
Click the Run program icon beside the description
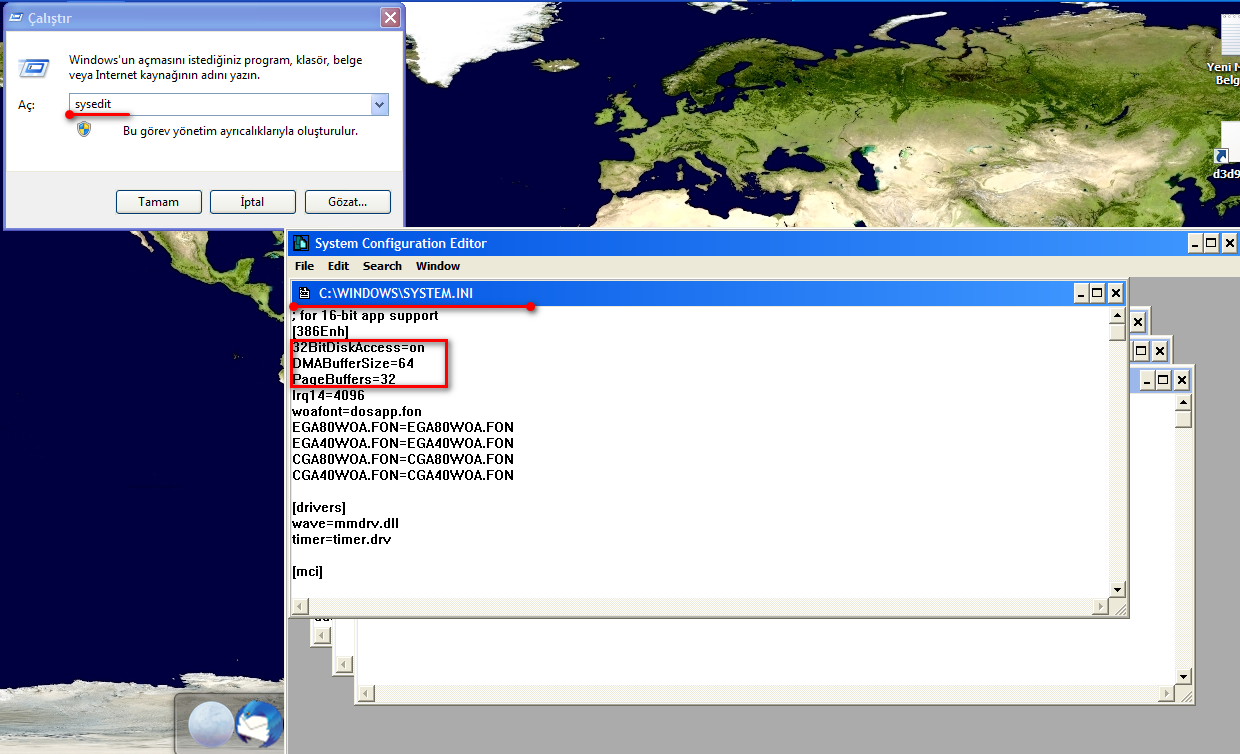(x=35, y=68)
